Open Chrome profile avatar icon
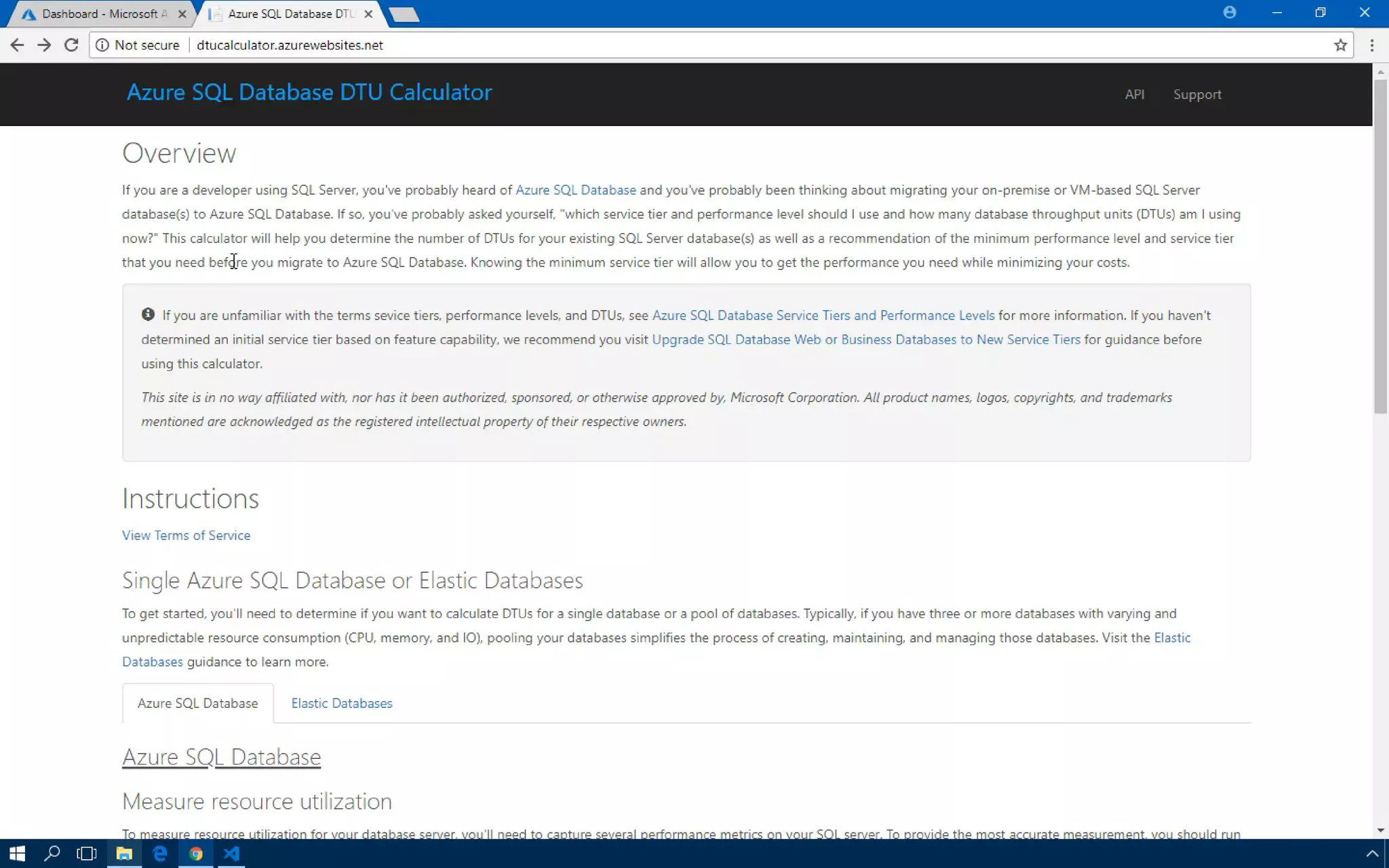Viewport: 1389px width, 868px height. pos(1229,13)
